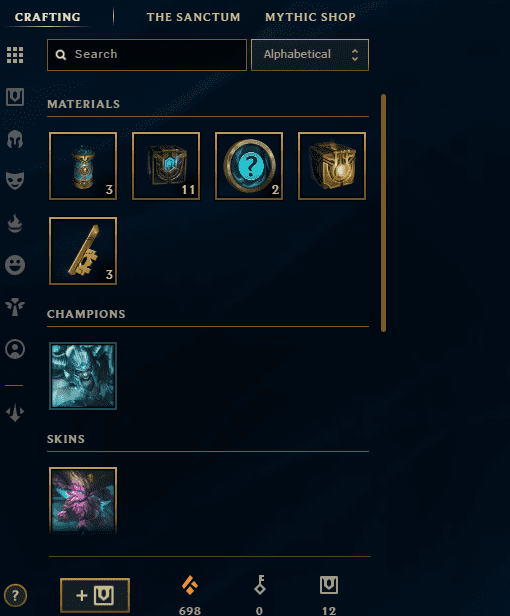
Task: Select the Hextech chest with count 11
Action: click(x=166, y=166)
